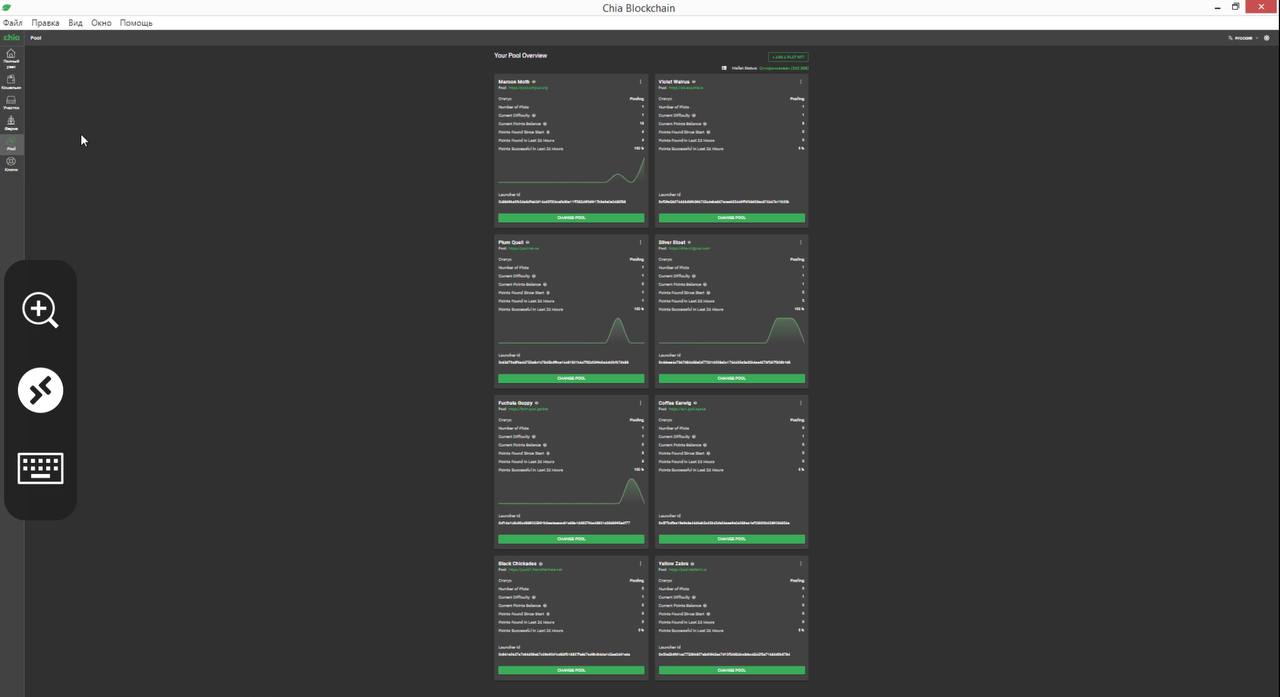
Task: Open Coffee Earwig card three-dot menu
Action: click(x=801, y=403)
